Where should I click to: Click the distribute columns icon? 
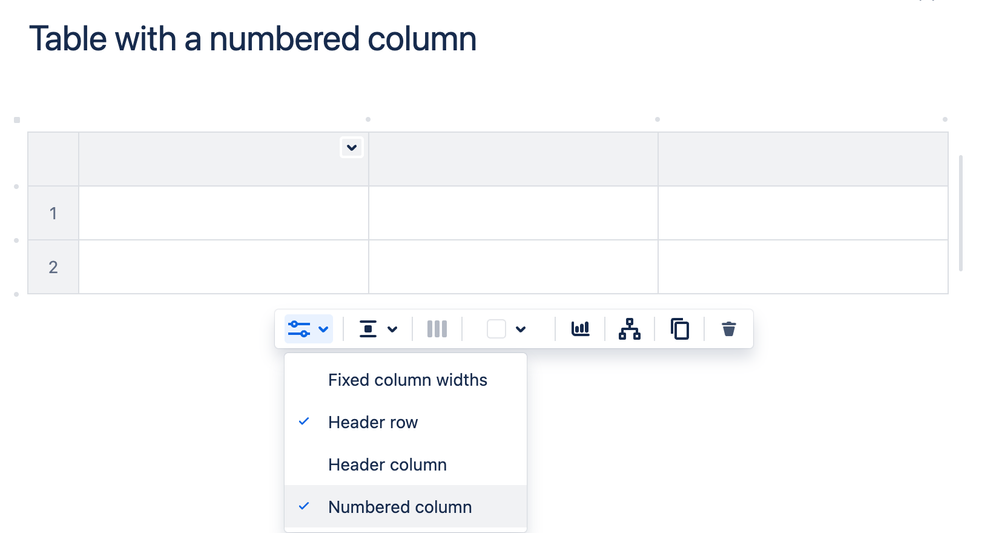click(437, 329)
